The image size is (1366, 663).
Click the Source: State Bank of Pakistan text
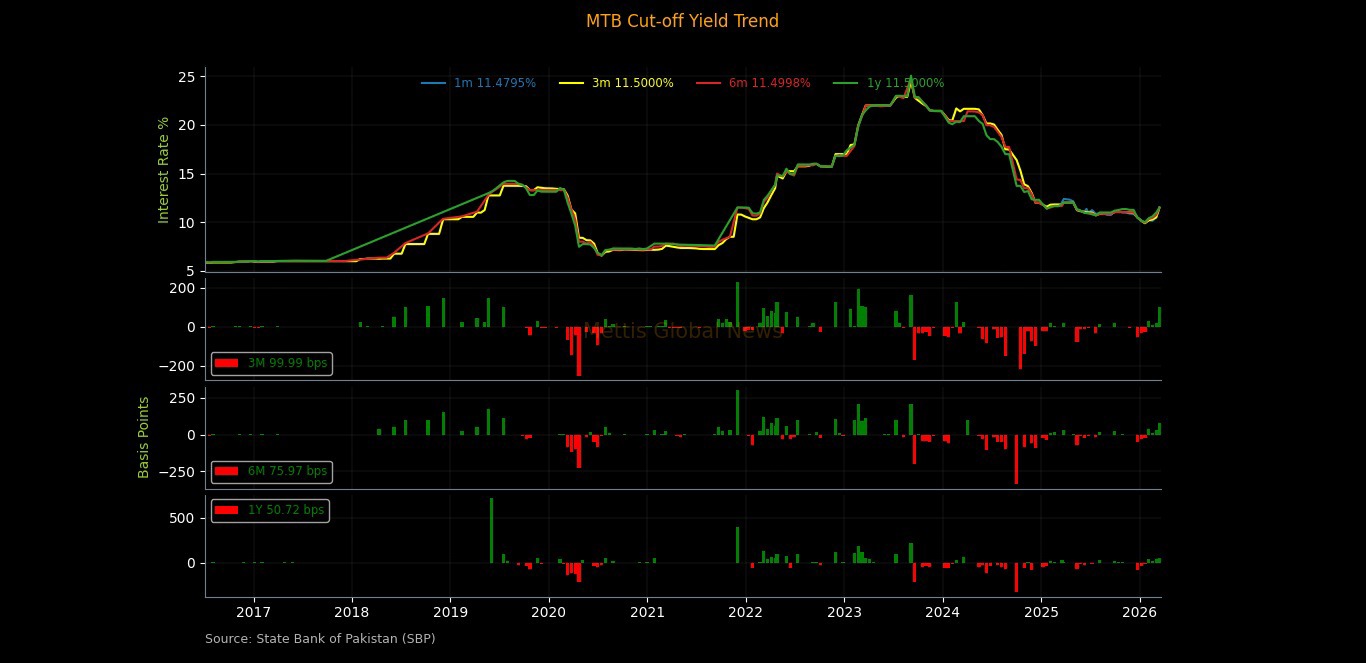320,638
